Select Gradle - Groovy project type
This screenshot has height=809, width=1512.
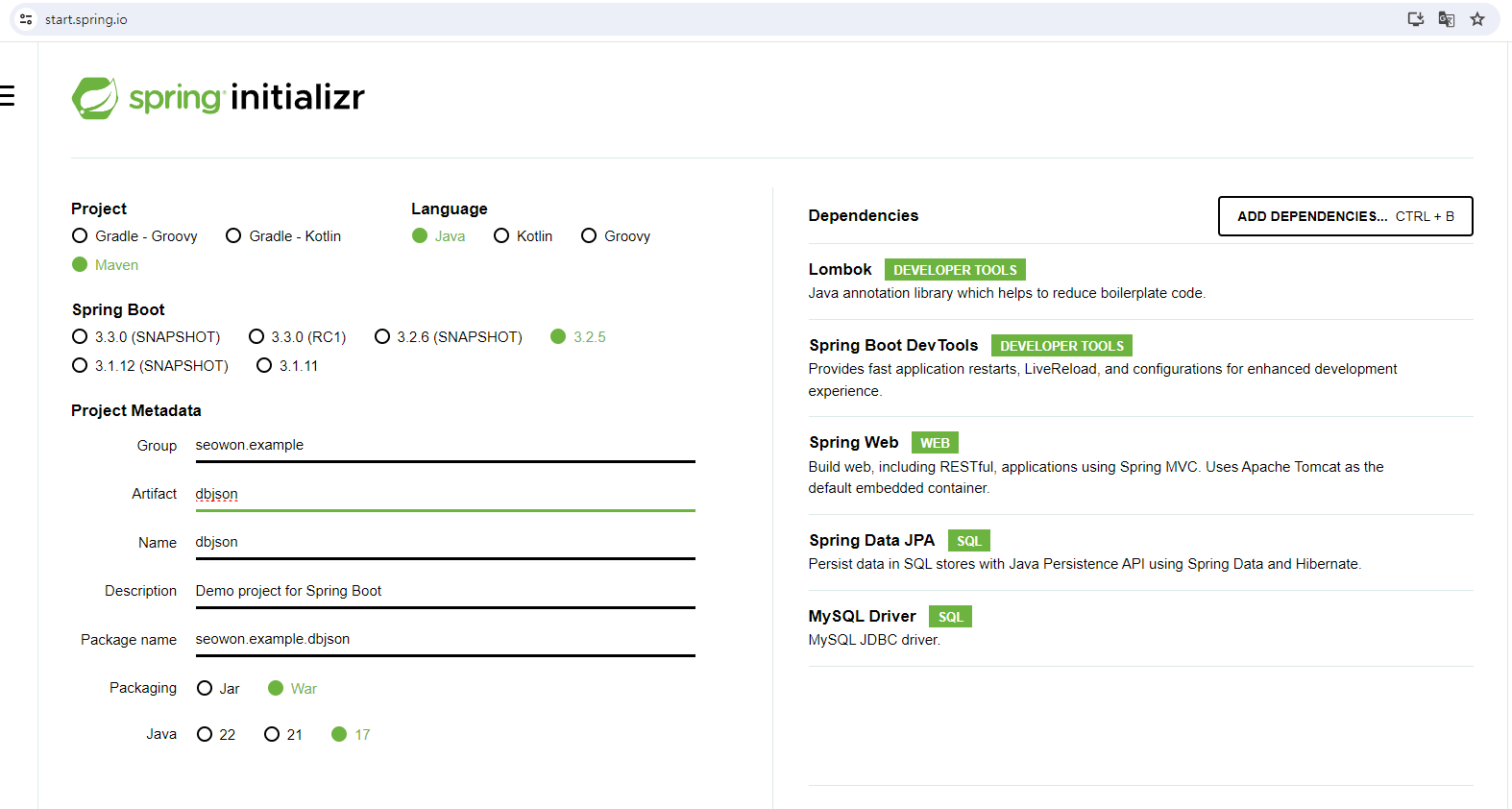(x=80, y=236)
